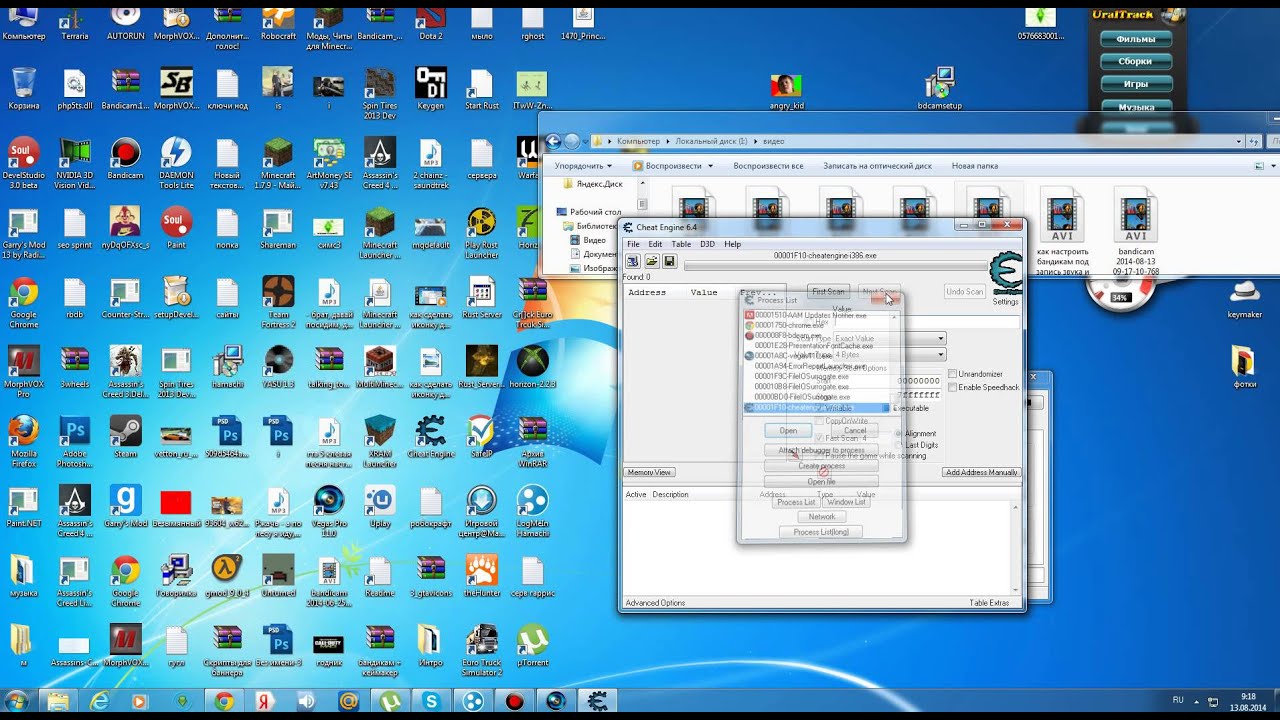Tick the Enable Speedhack checkbox
This screenshot has height=720, width=1280.
[952, 387]
